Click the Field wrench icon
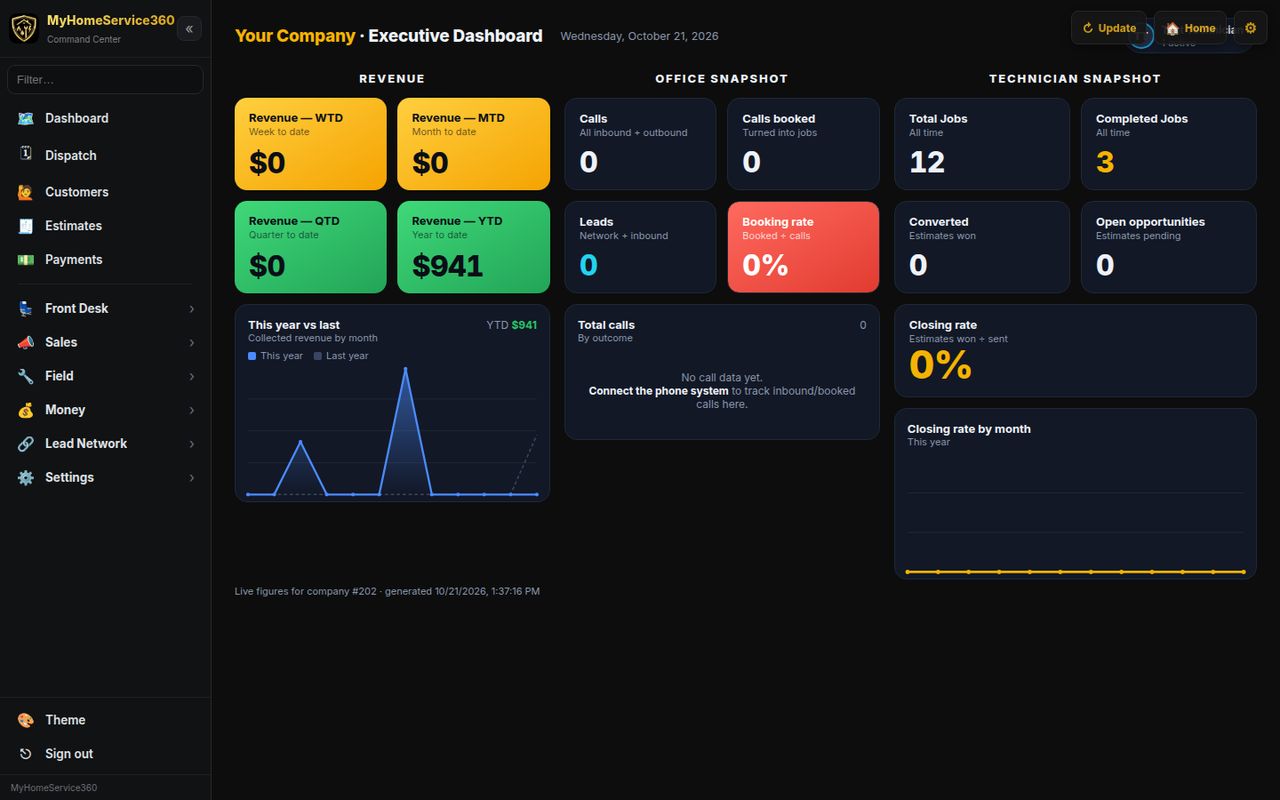The image size is (1280, 800). (x=25, y=376)
